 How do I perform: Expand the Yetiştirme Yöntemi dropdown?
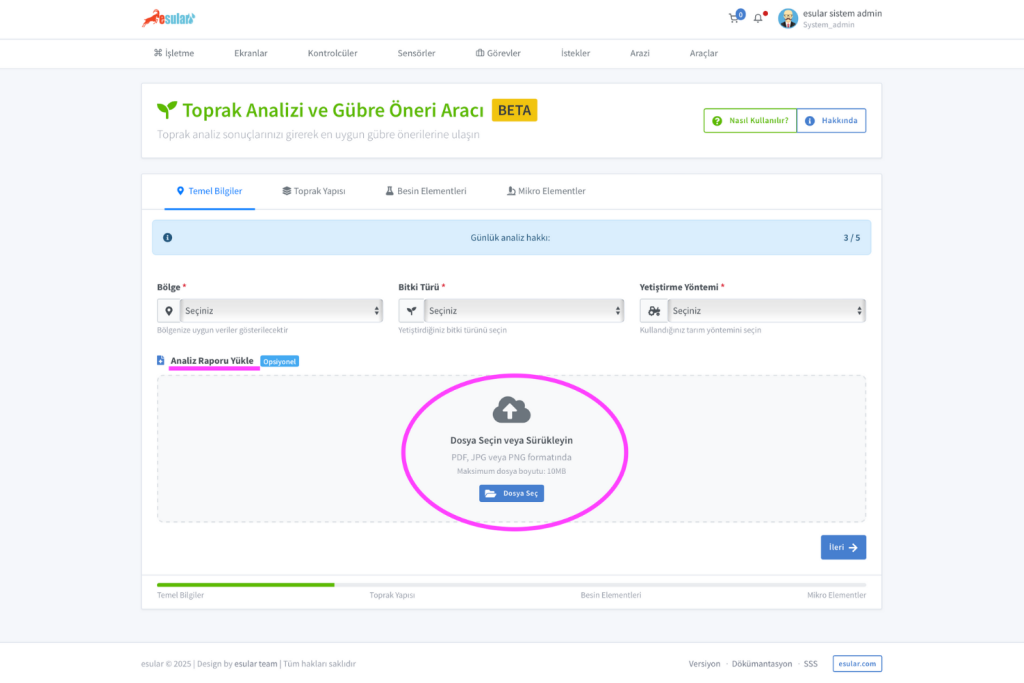[765, 311]
